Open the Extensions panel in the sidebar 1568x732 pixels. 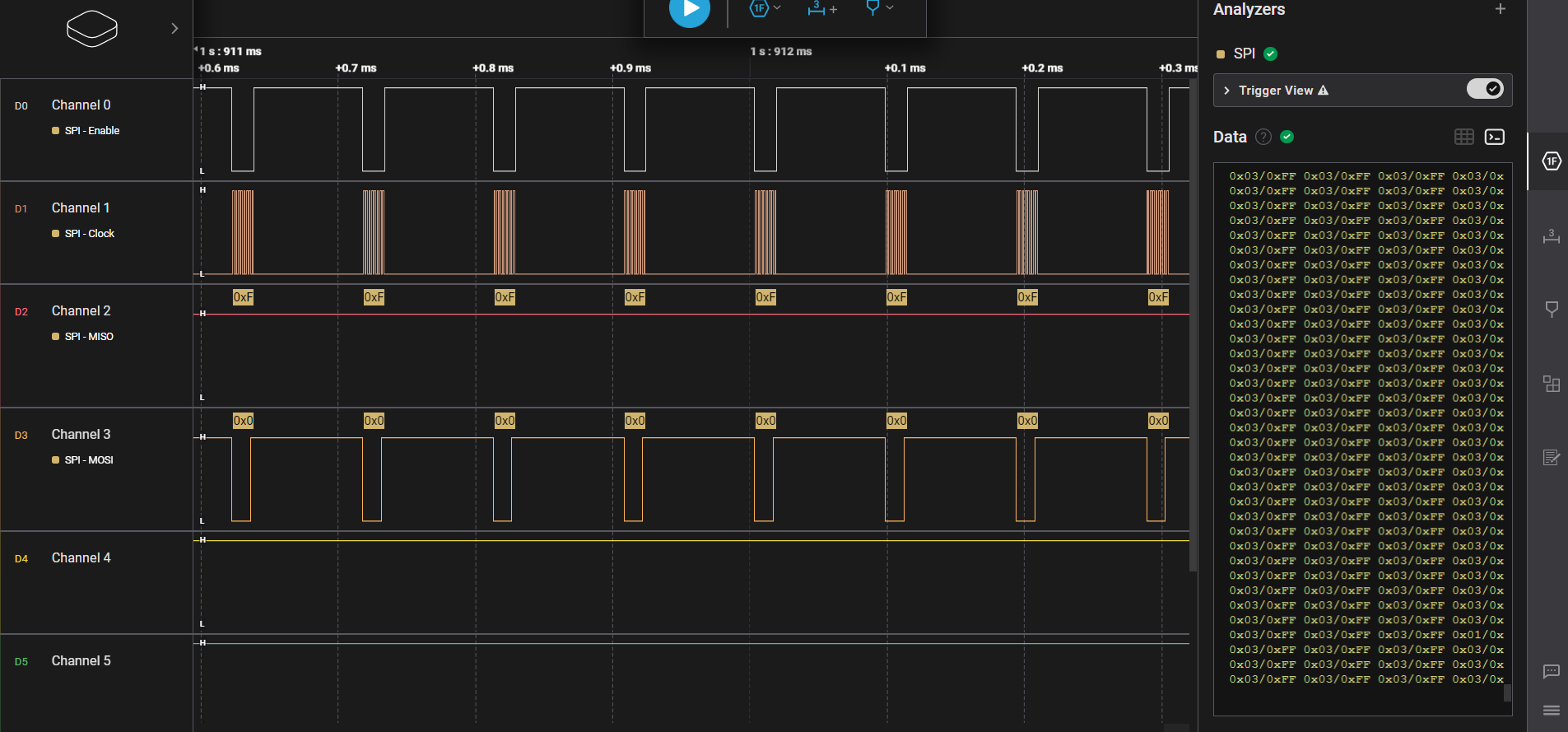click(1551, 384)
